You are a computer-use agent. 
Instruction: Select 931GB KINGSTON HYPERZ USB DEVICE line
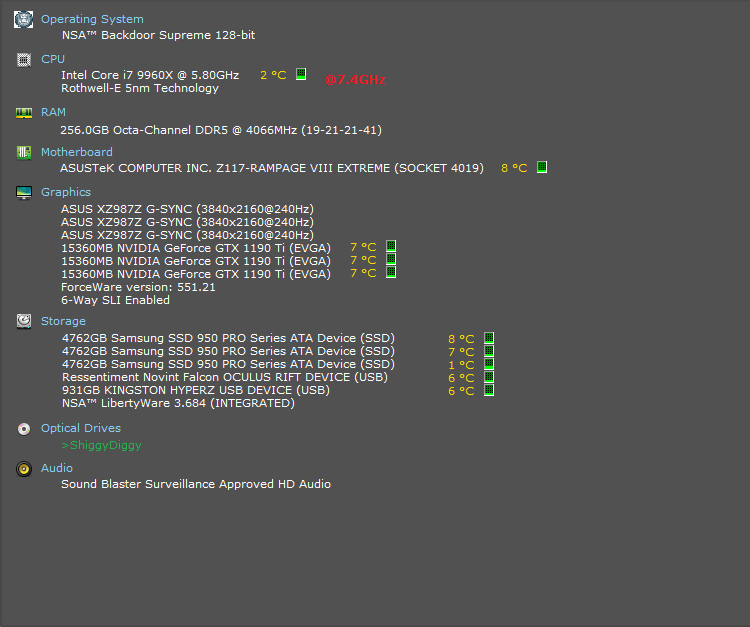(196, 390)
